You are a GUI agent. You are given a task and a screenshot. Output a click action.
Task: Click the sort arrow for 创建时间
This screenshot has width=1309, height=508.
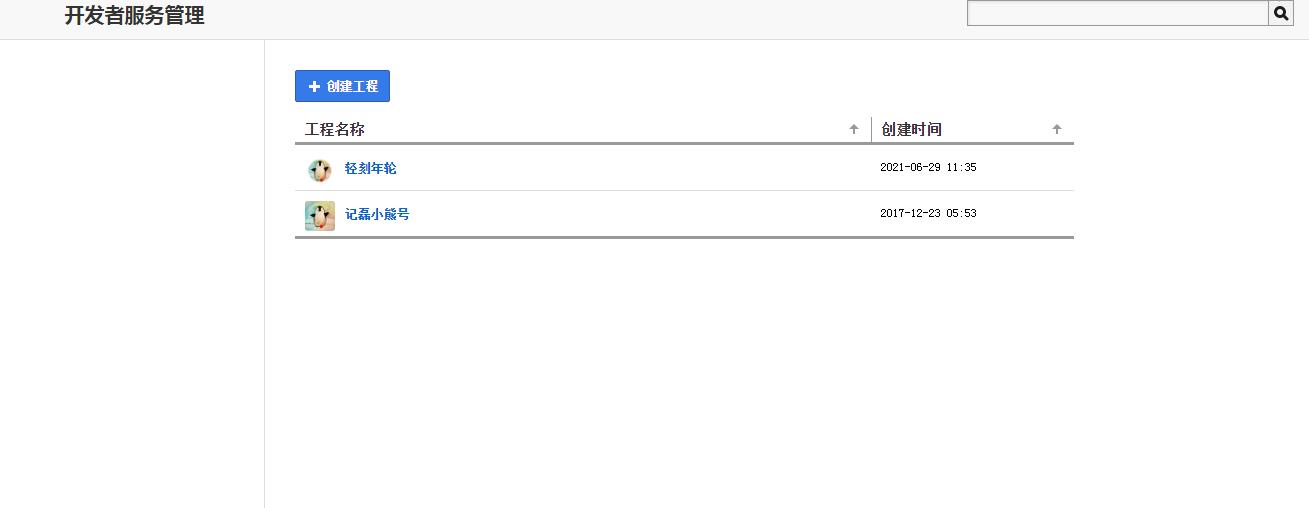coord(1057,129)
